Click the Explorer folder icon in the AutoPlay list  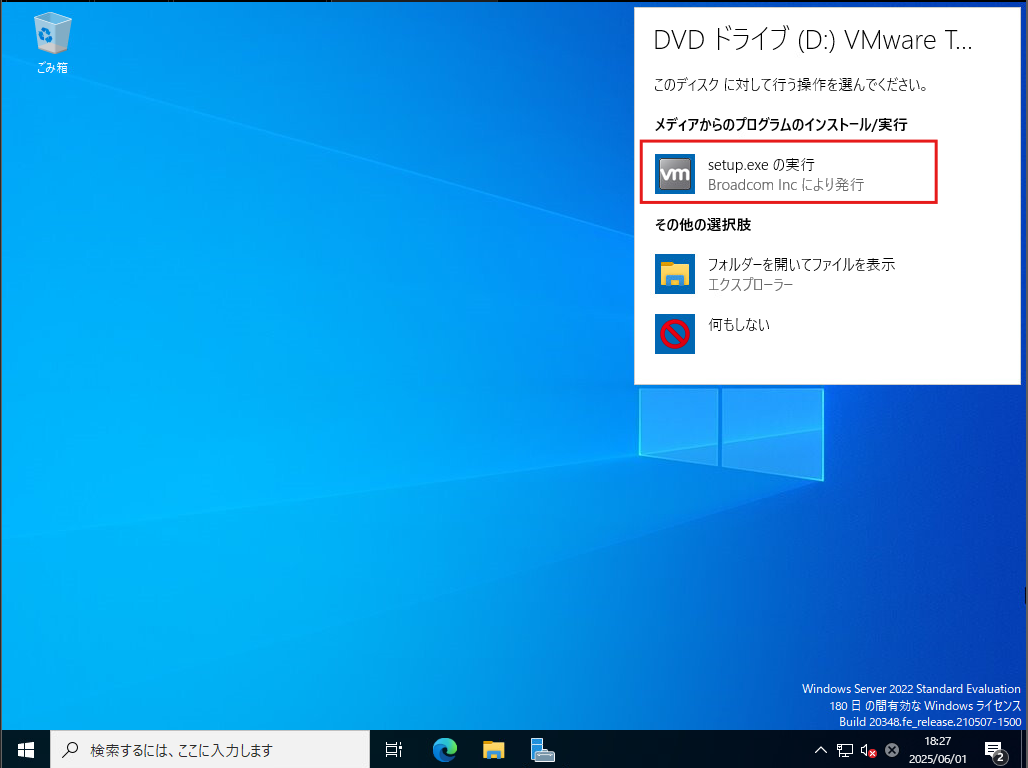tap(675, 273)
